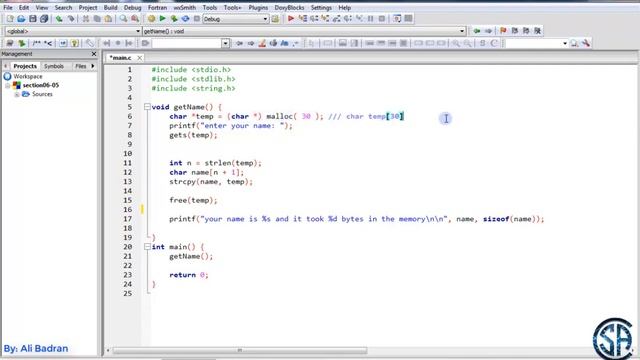Image resolution: width=640 pixels, height=360 pixels.
Task: Click the Debugging windows icon
Action: click(397, 19)
